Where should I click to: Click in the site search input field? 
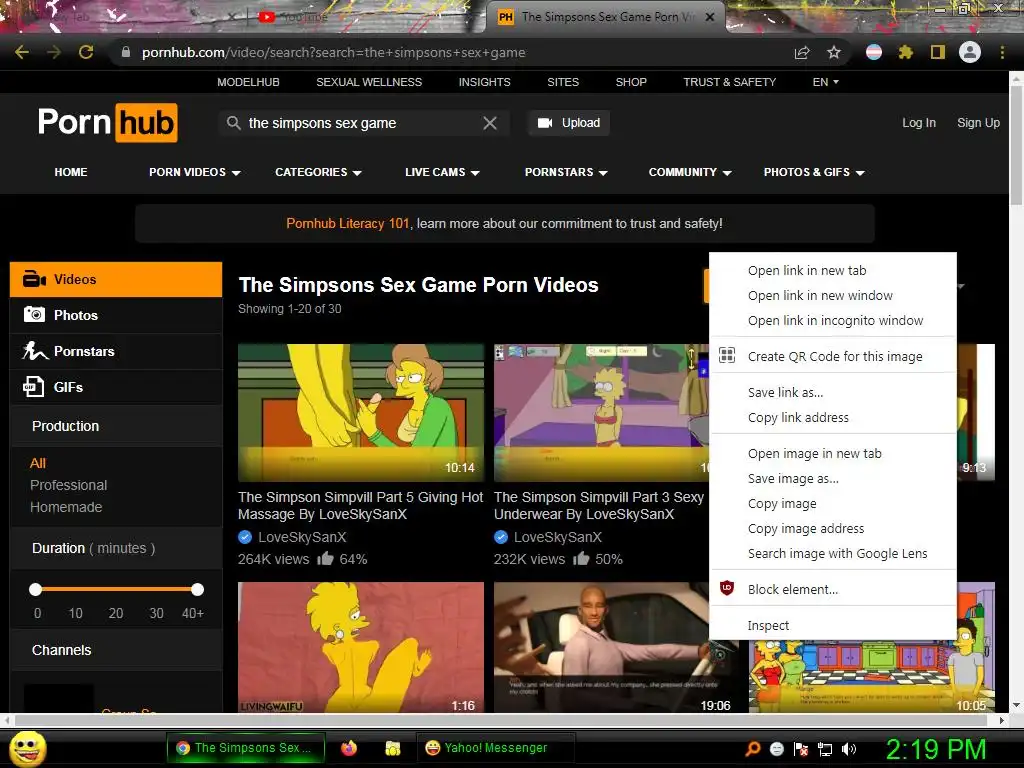coord(362,123)
